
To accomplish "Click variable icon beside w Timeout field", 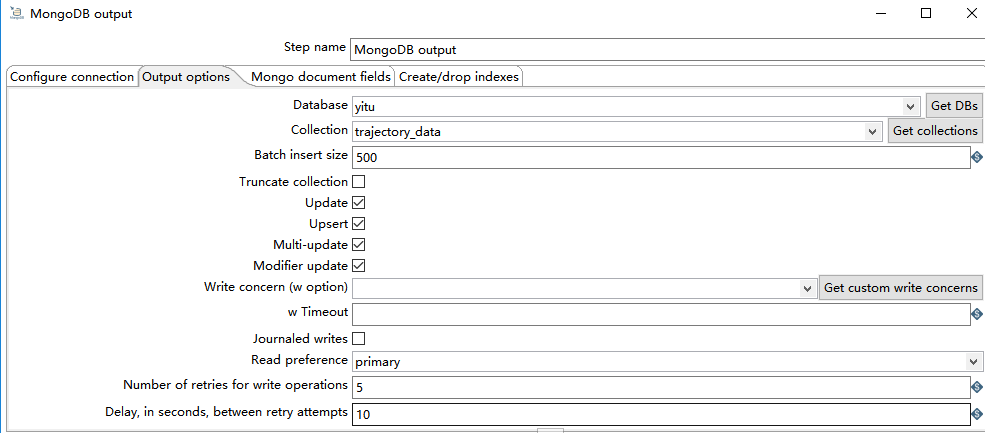I will pos(977,314).
